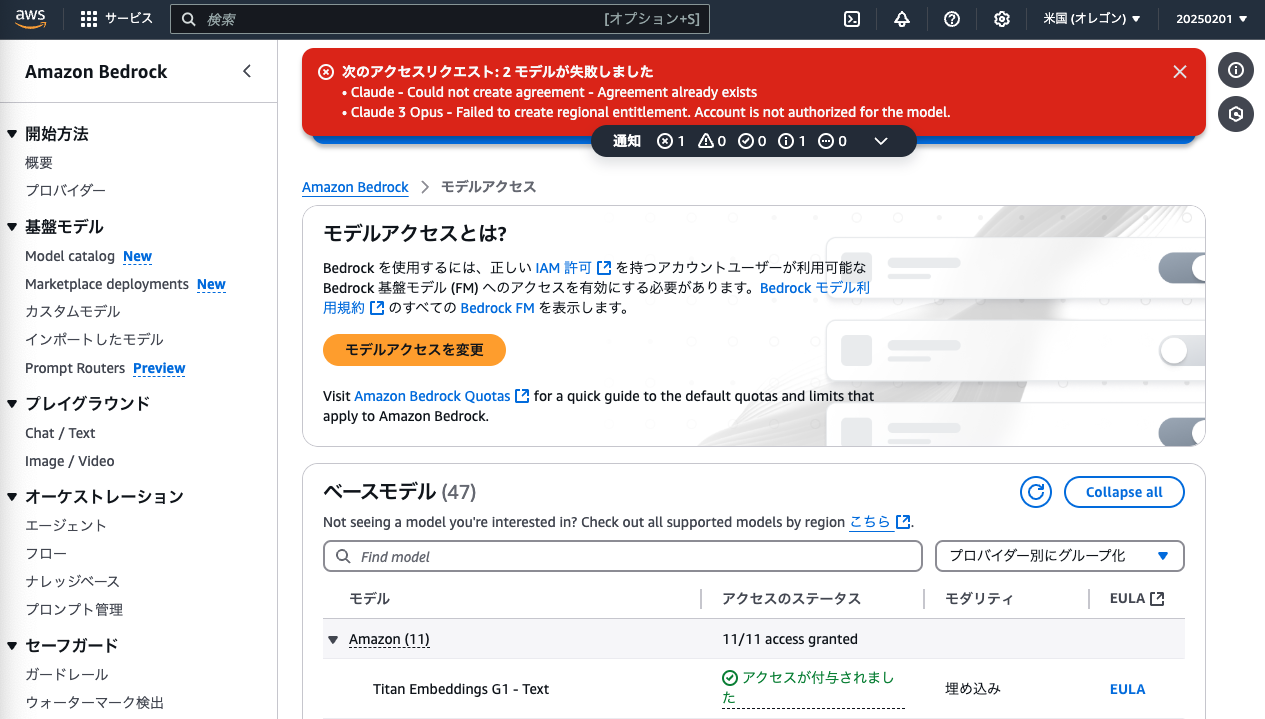Open the プロバイダー別にグループ化 dropdown
Image resolution: width=1265 pixels, height=719 pixels.
click(x=1059, y=555)
